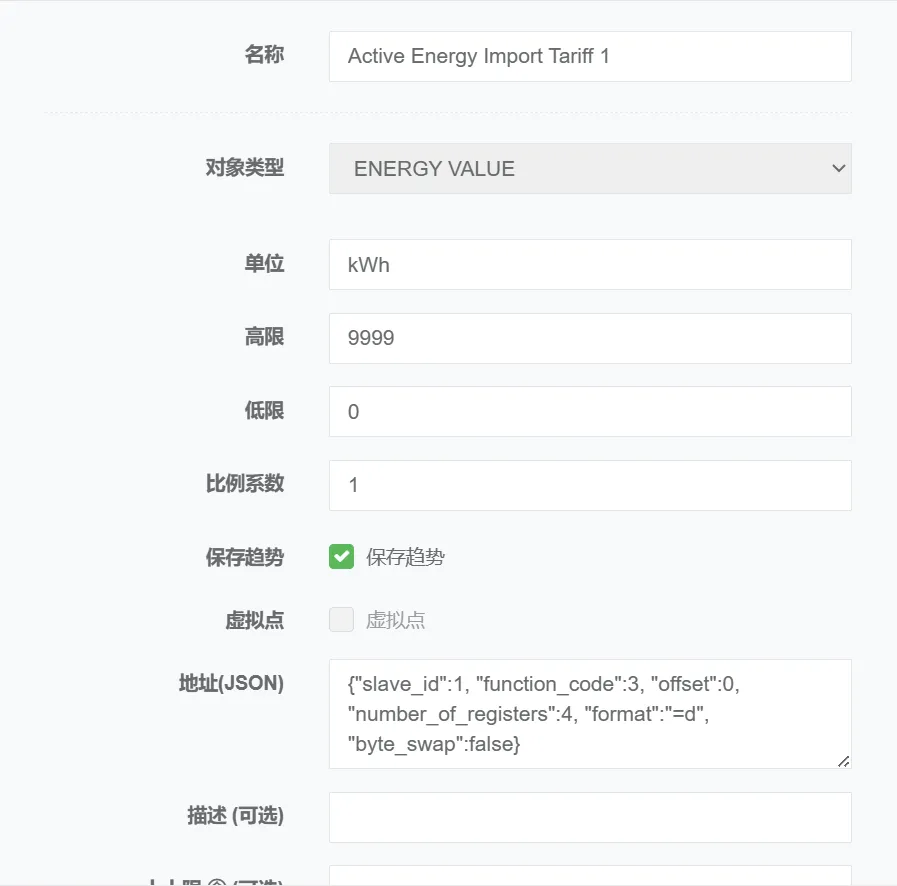Screen dimensions: 897x886
Task: Click the 比例系数 label
Action: pyautogui.click(x=245, y=484)
